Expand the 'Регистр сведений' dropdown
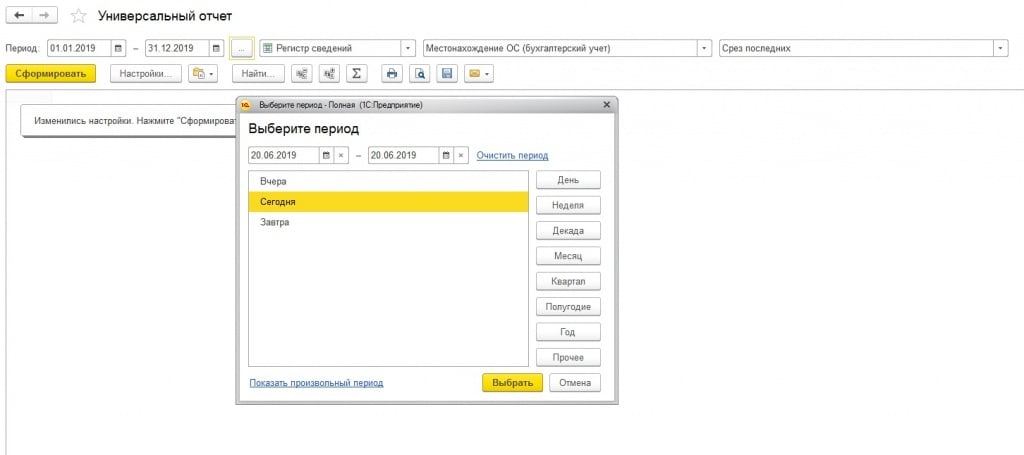This screenshot has width=1024, height=455. tap(408, 48)
